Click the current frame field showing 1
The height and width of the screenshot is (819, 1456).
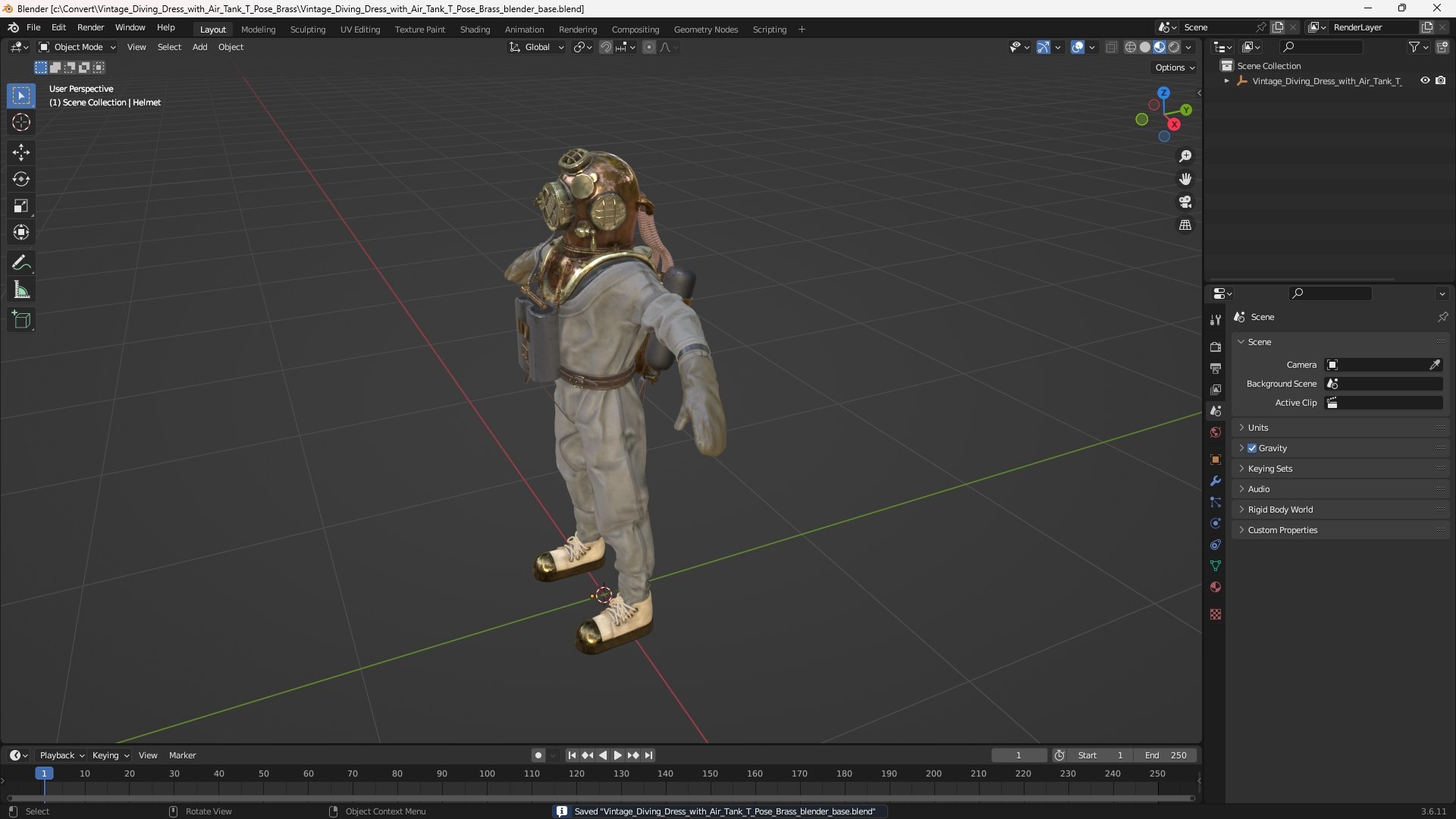1018,755
